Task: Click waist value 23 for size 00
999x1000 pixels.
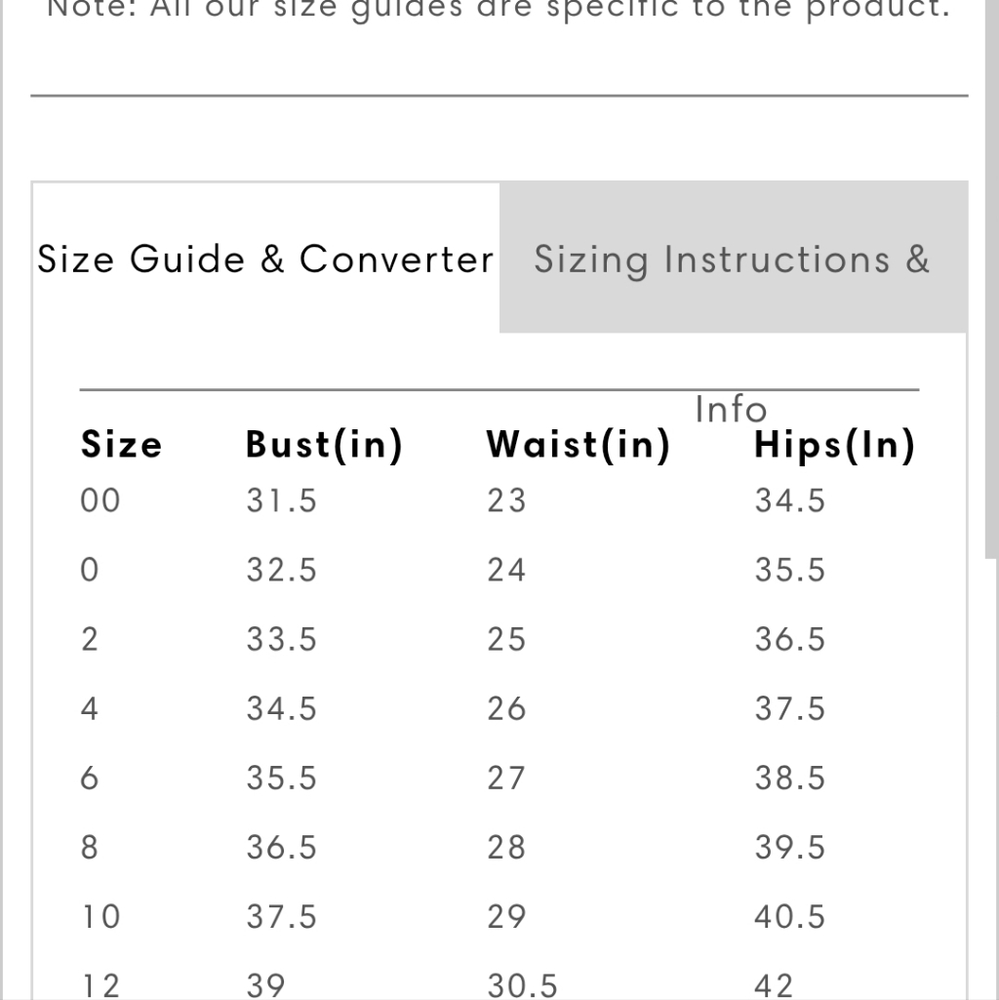Action: tap(506, 499)
